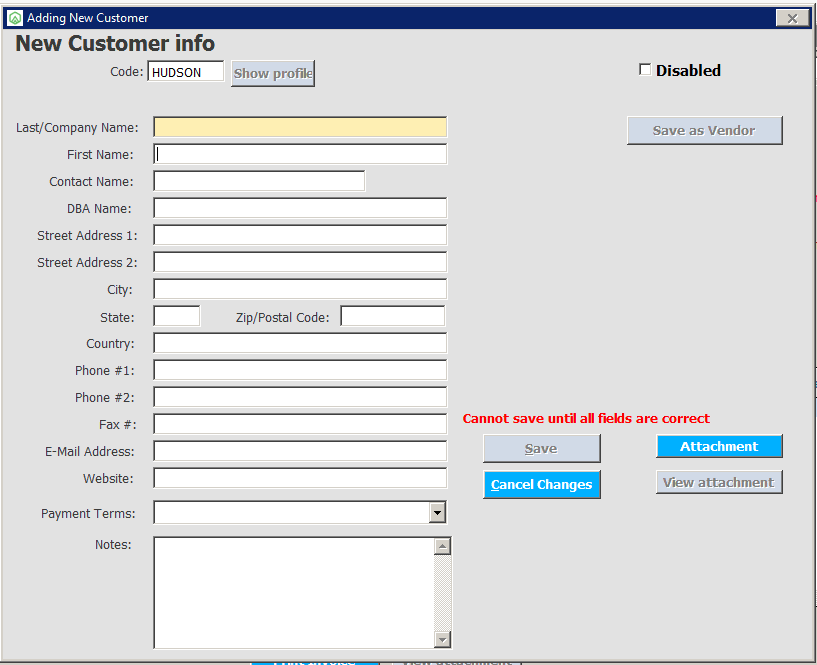Click the Show profile button
Viewport: 817px width, 665px height.
(x=273, y=73)
